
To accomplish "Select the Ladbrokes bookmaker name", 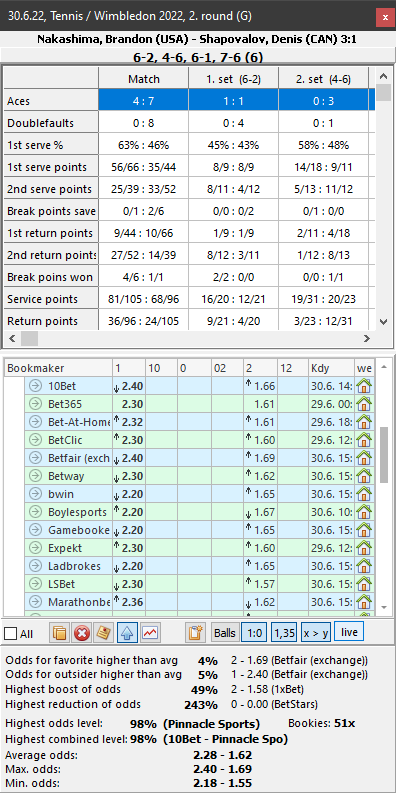I will coord(74,566).
